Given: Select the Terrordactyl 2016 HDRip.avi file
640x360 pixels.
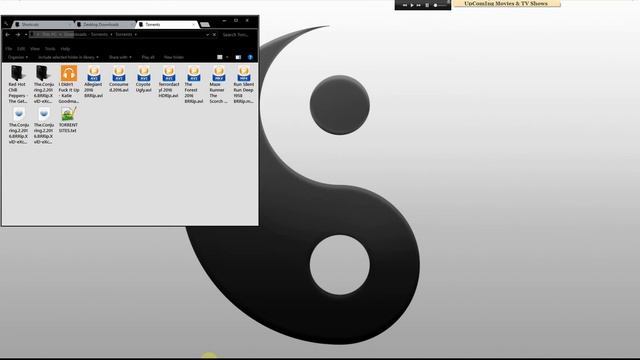Looking at the screenshot, I should (x=169, y=82).
